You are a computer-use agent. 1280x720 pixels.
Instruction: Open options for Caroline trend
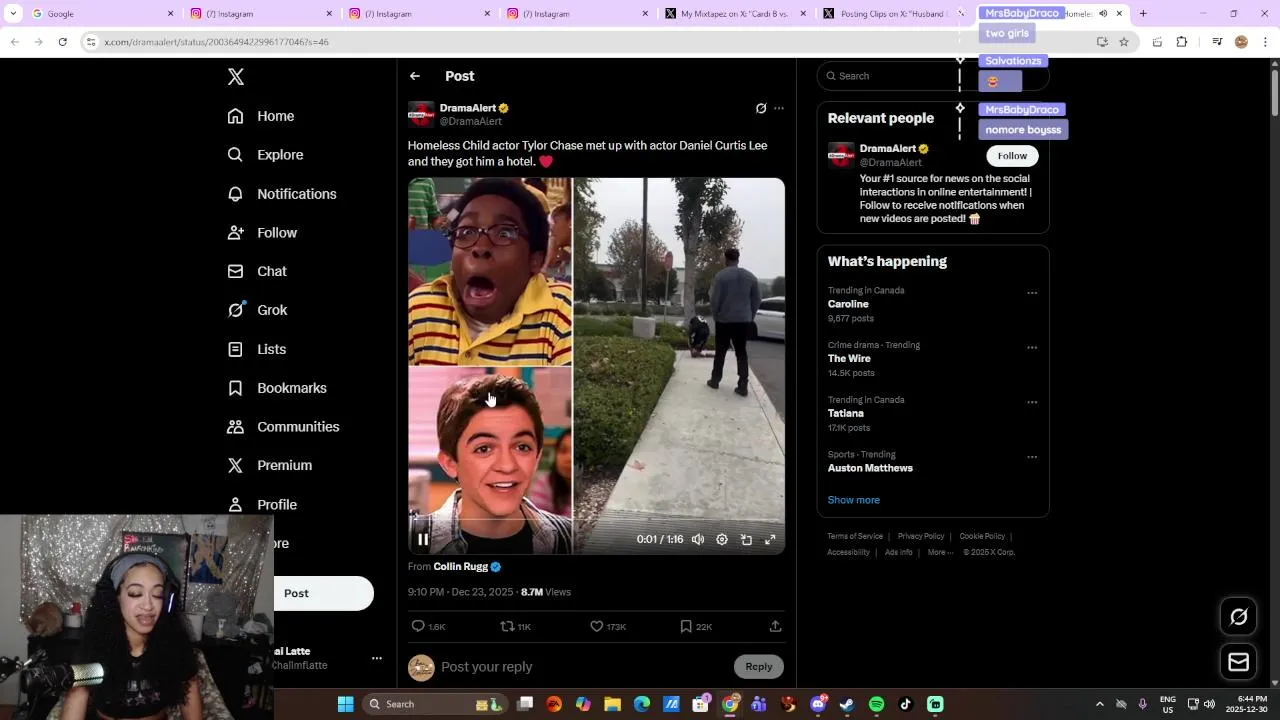pyautogui.click(x=1032, y=293)
